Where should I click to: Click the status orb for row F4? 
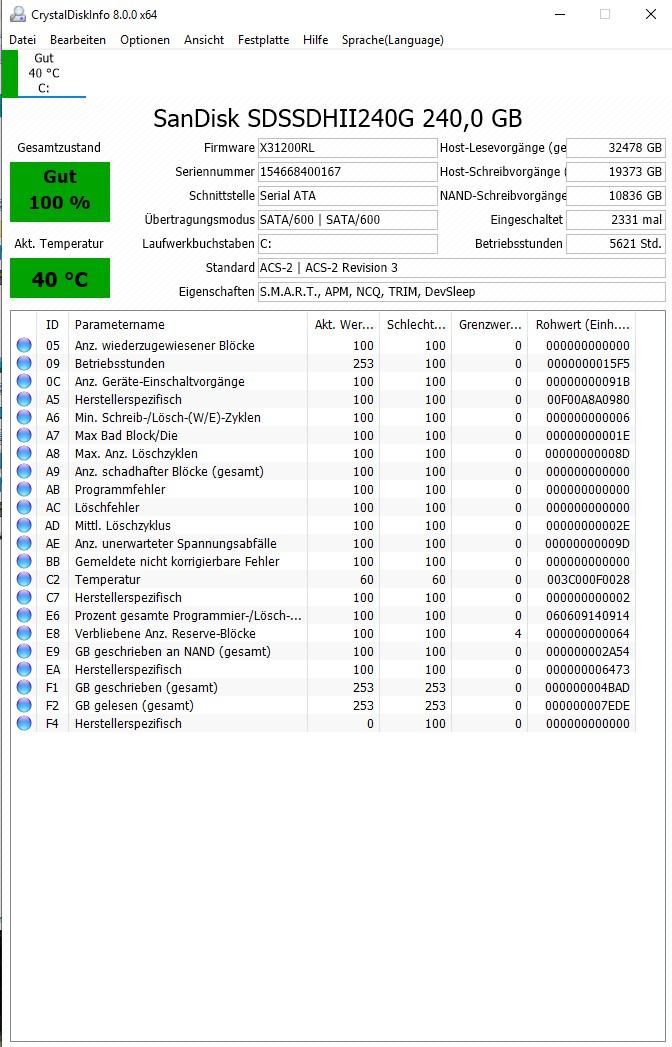24,724
